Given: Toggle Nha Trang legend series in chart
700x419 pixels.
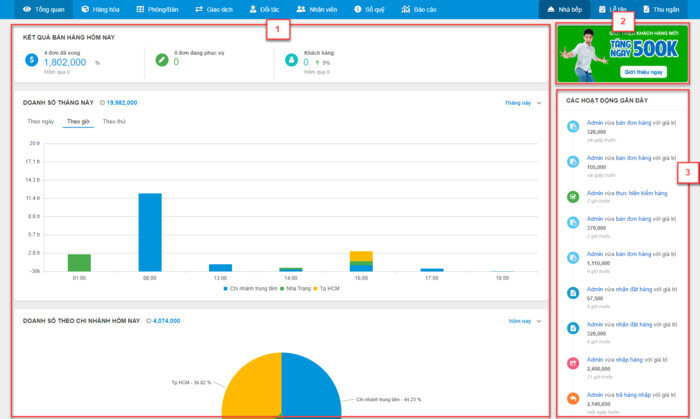Looking at the screenshot, I should (x=295, y=288).
